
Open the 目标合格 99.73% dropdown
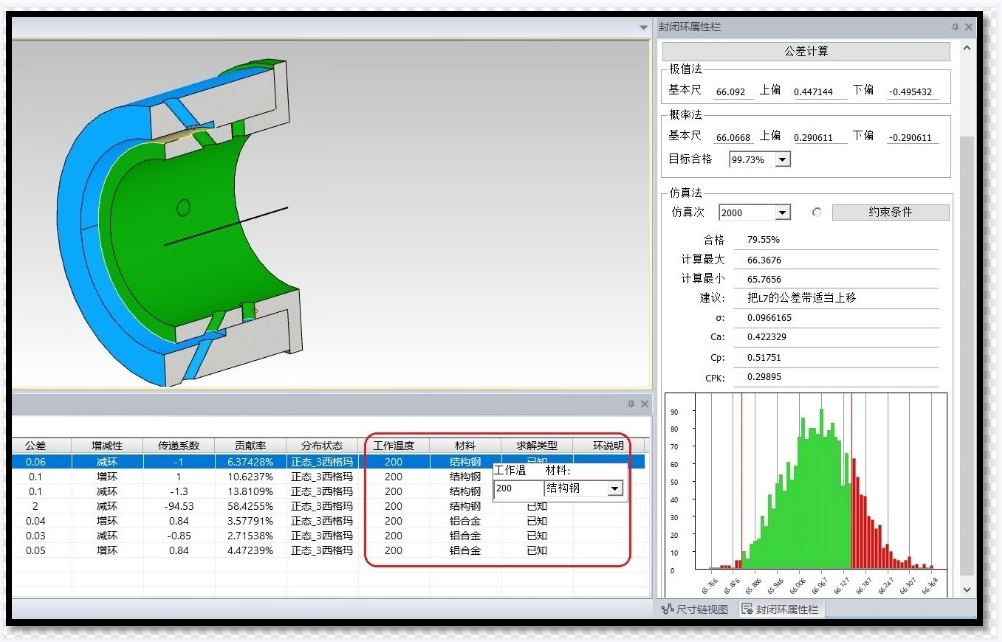pos(782,160)
